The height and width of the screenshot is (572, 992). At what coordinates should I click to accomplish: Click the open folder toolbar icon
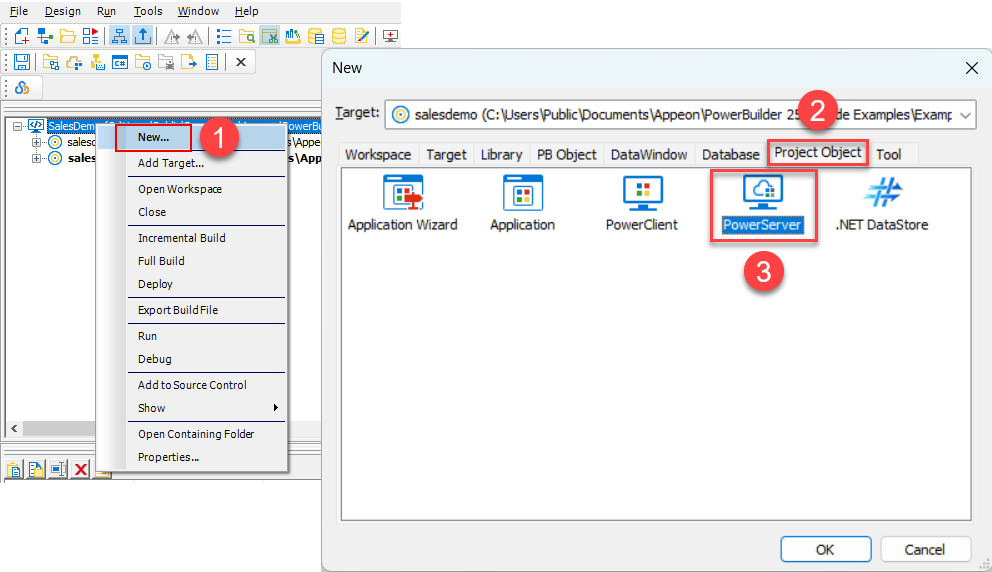67,36
